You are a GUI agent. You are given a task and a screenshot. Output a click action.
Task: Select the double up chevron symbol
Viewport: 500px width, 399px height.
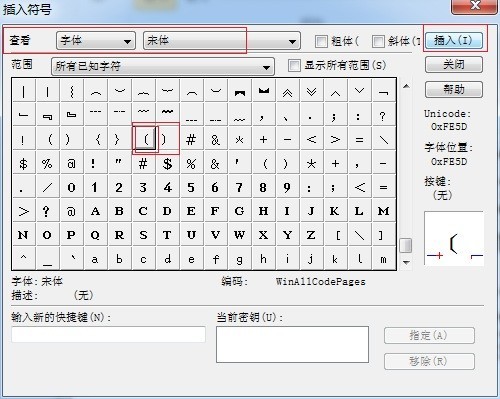tap(287, 91)
